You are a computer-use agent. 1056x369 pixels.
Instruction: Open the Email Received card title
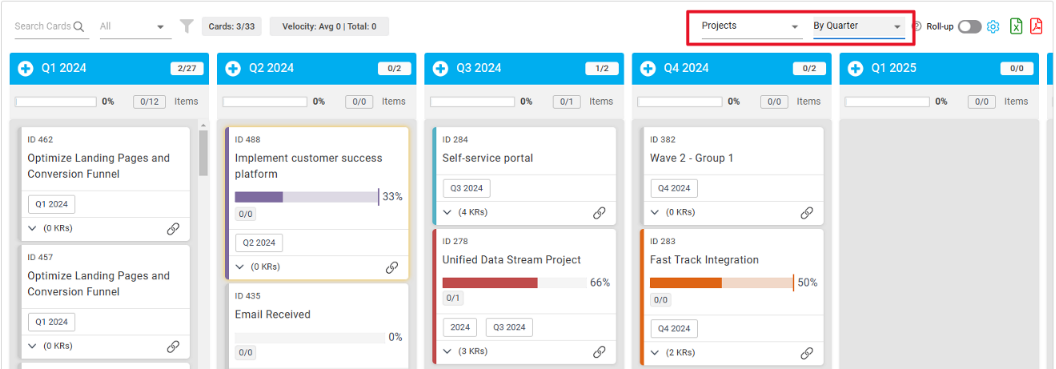[x=273, y=314]
